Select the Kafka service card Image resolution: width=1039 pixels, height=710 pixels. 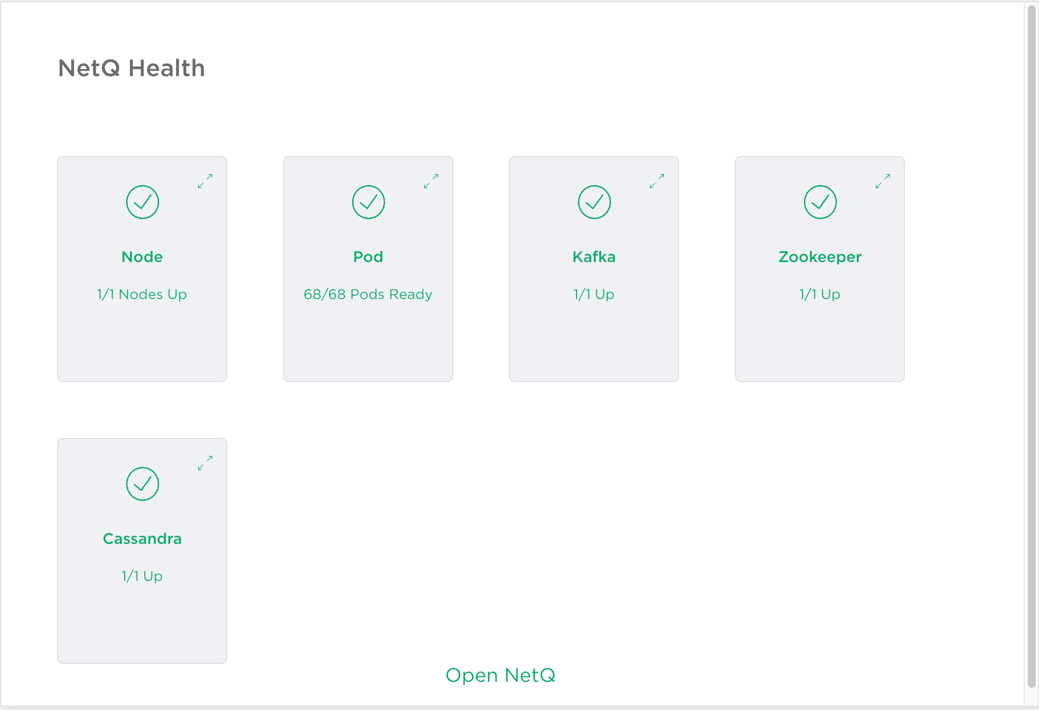point(594,268)
